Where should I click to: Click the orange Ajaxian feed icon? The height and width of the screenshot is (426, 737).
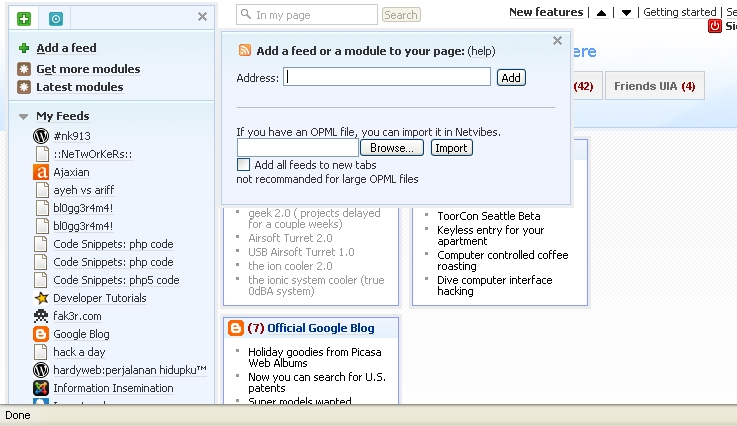(x=41, y=172)
